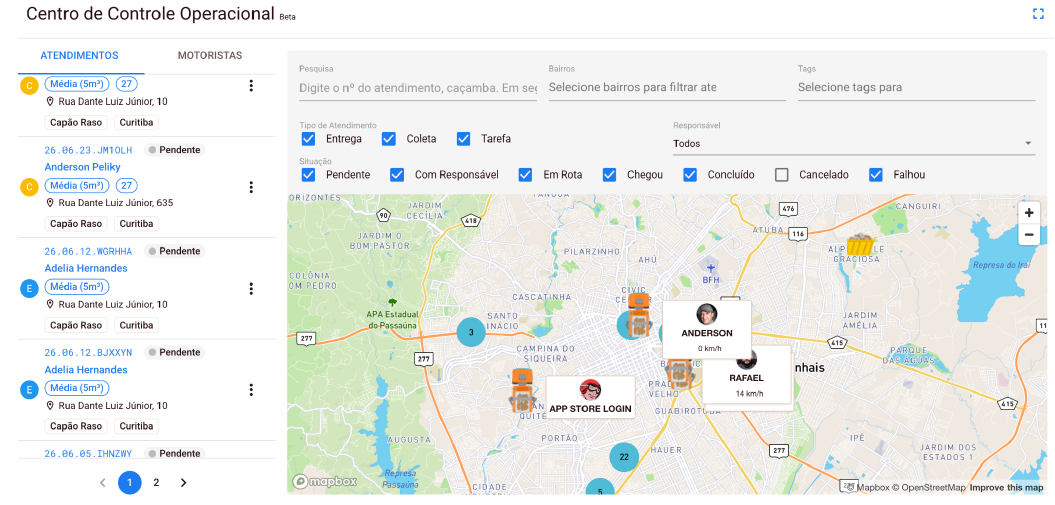Uncheck the Coleta checkbox

click(388, 139)
